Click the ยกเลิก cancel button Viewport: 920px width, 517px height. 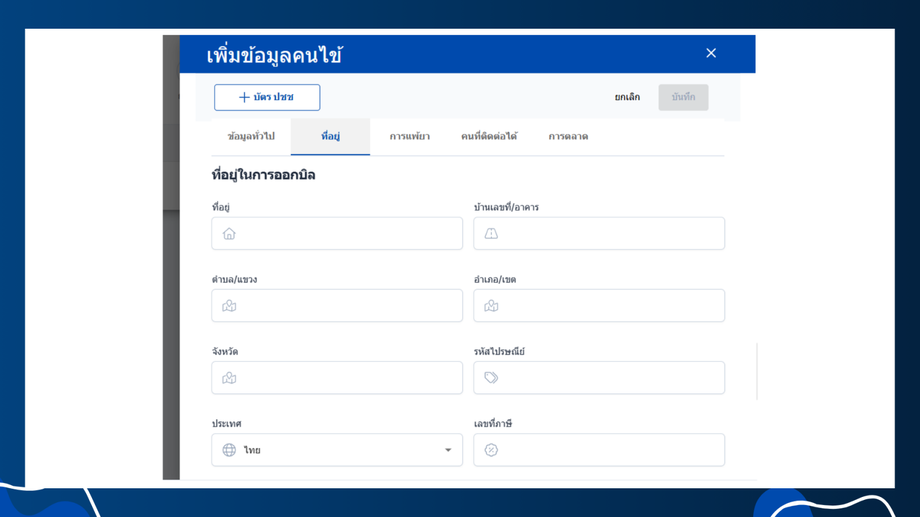pos(627,97)
